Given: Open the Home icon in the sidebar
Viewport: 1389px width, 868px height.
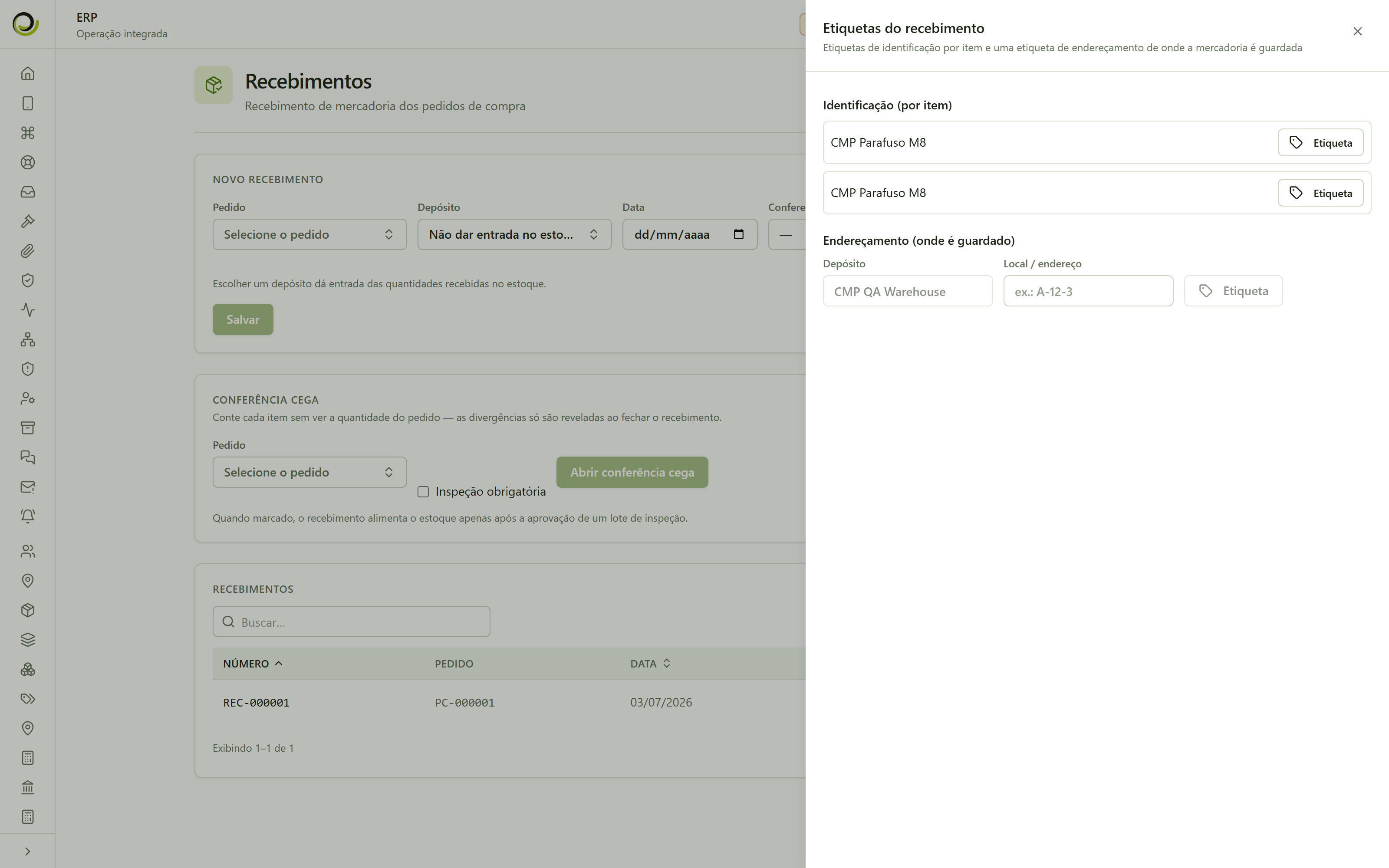Looking at the screenshot, I should 27,73.
